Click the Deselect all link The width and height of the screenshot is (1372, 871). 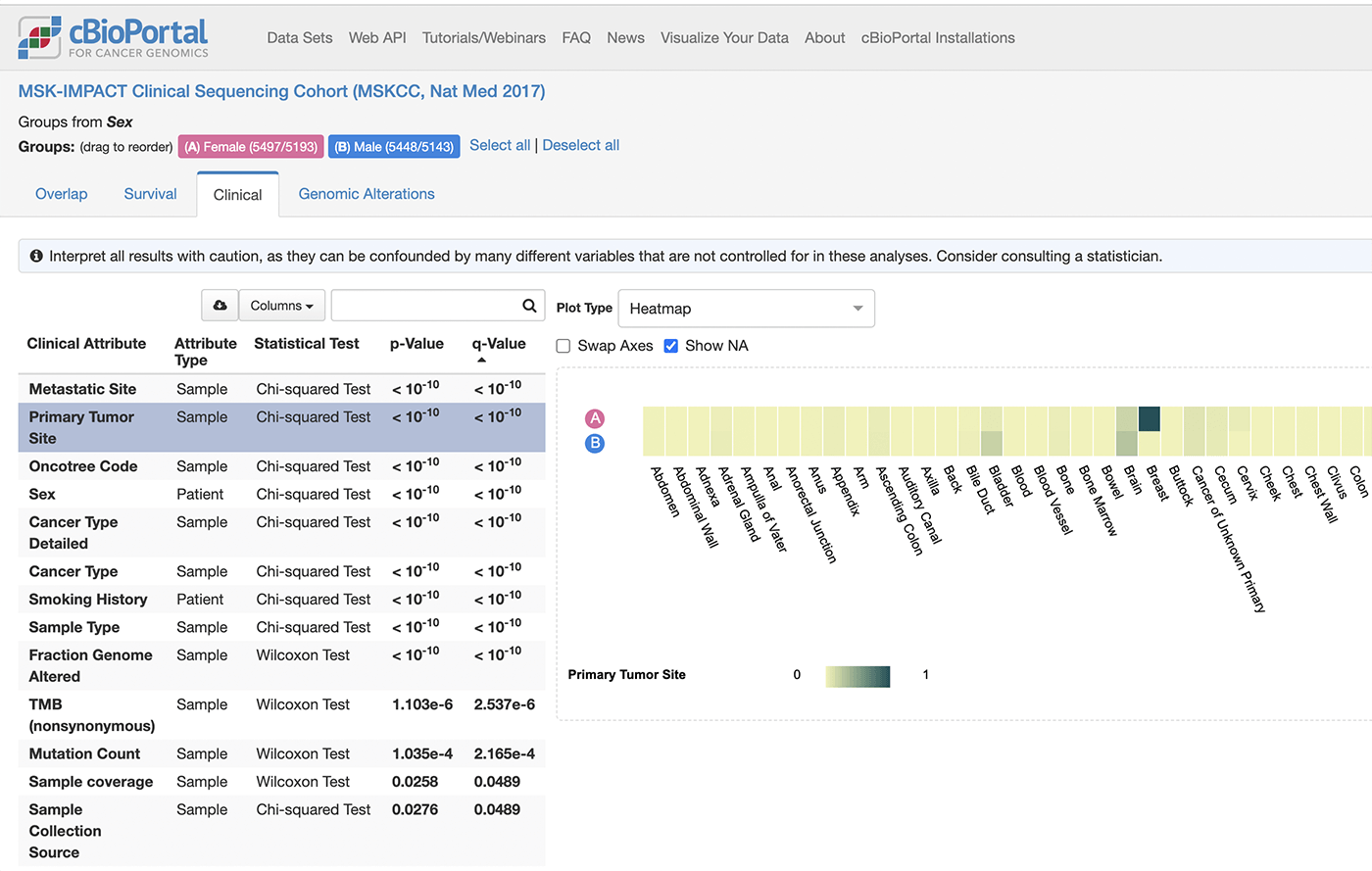pyautogui.click(x=581, y=145)
